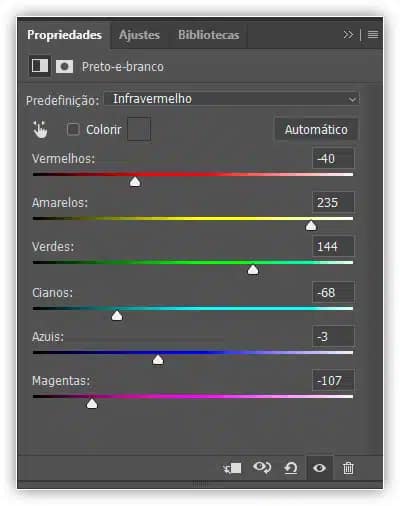Activate the on-image adjustment hand tool

pos(40,129)
